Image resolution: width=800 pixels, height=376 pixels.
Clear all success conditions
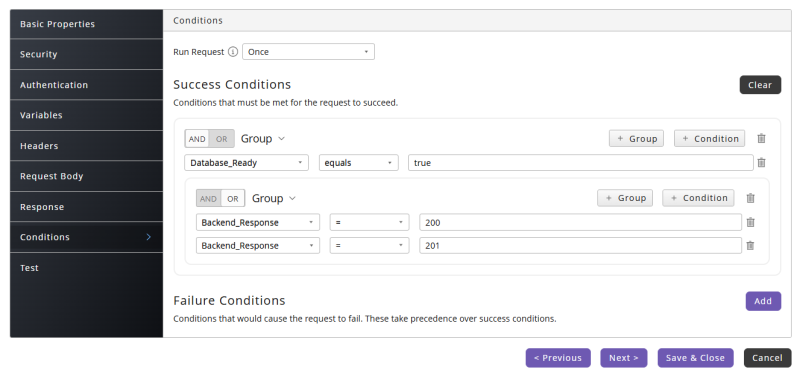(760, 85)
